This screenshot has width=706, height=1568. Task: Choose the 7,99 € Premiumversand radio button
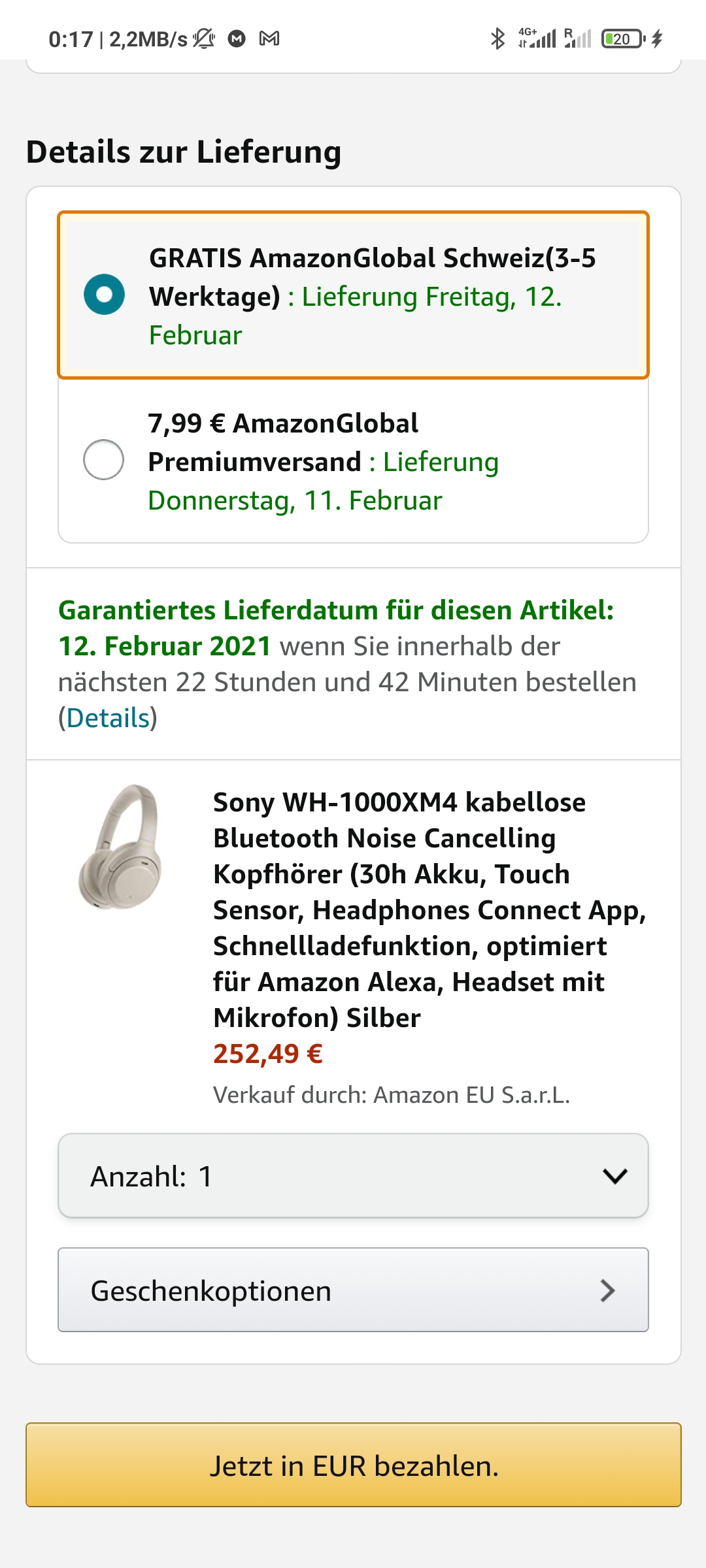coord(104,460)
